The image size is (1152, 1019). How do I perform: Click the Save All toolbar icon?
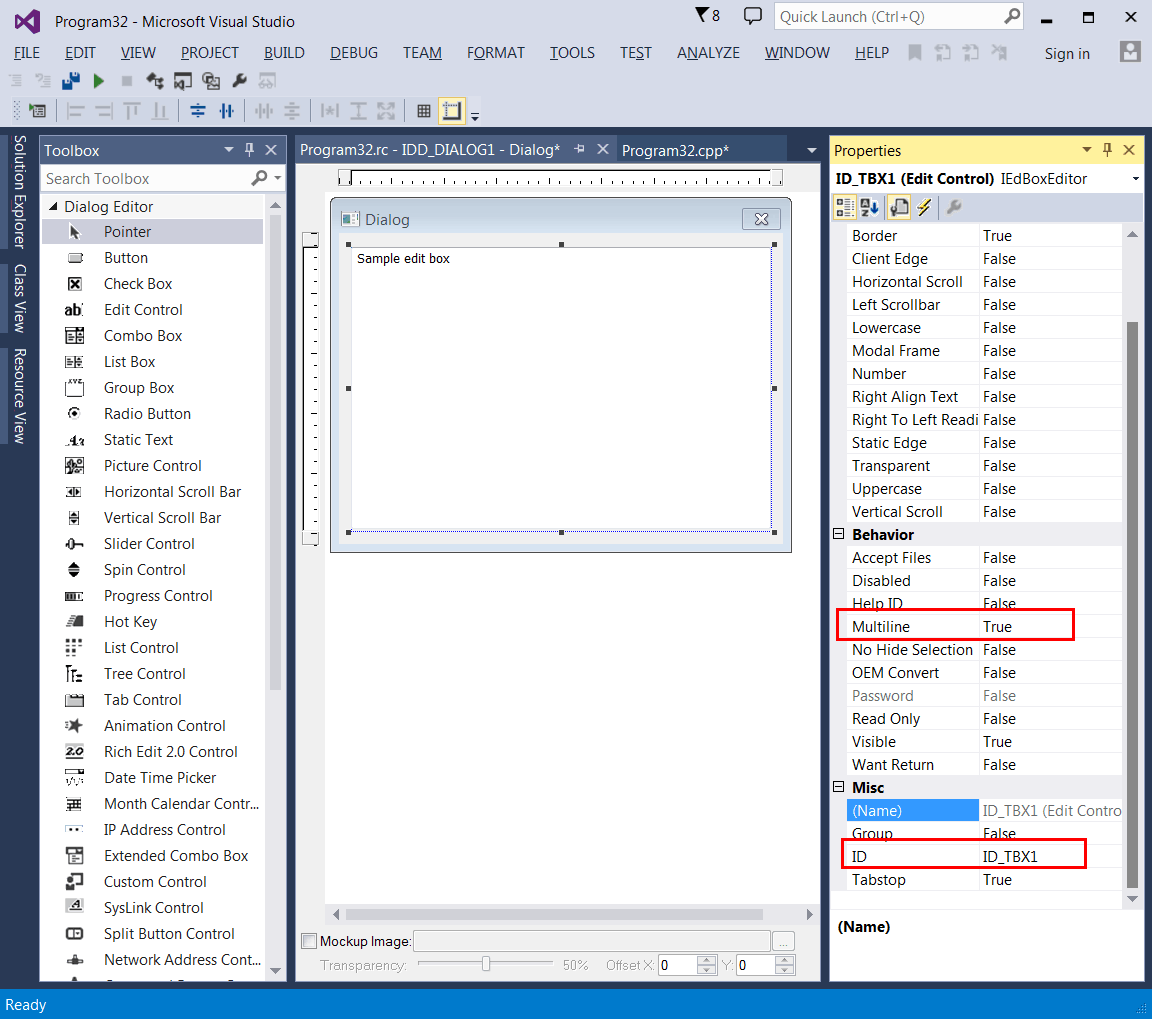71,81
